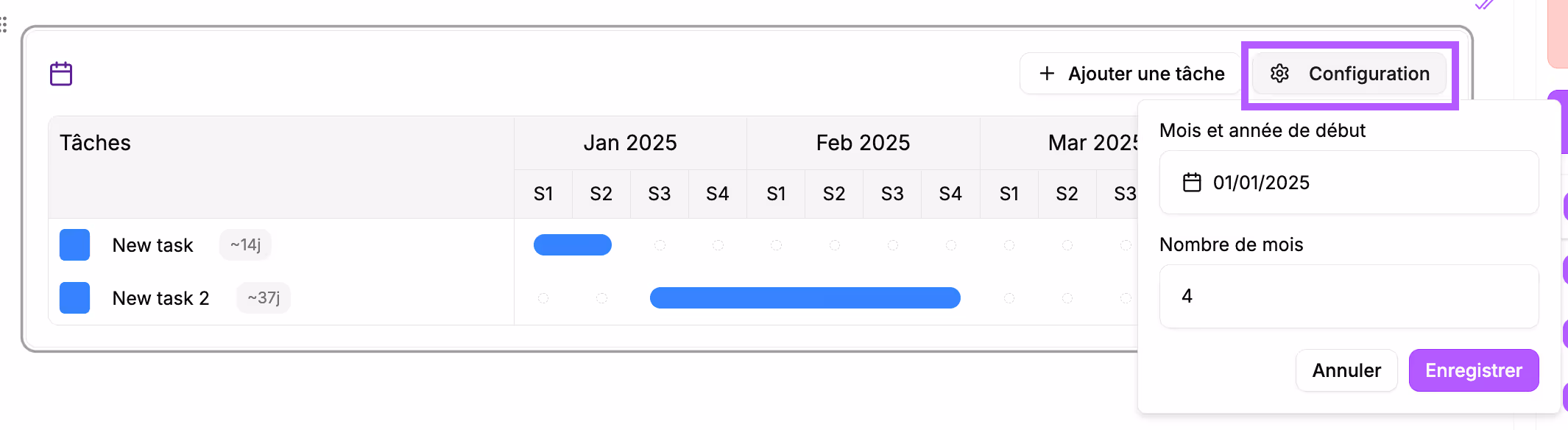Click the Tâches column header
1568x430 pixels.
(x=95, y=142)
